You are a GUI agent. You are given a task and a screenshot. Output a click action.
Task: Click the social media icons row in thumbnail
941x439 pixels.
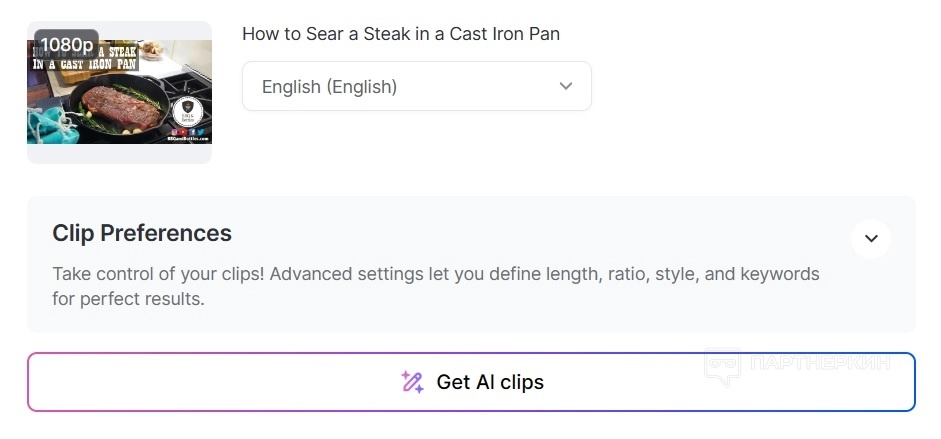pyautogui.click(x=189, y=131)
